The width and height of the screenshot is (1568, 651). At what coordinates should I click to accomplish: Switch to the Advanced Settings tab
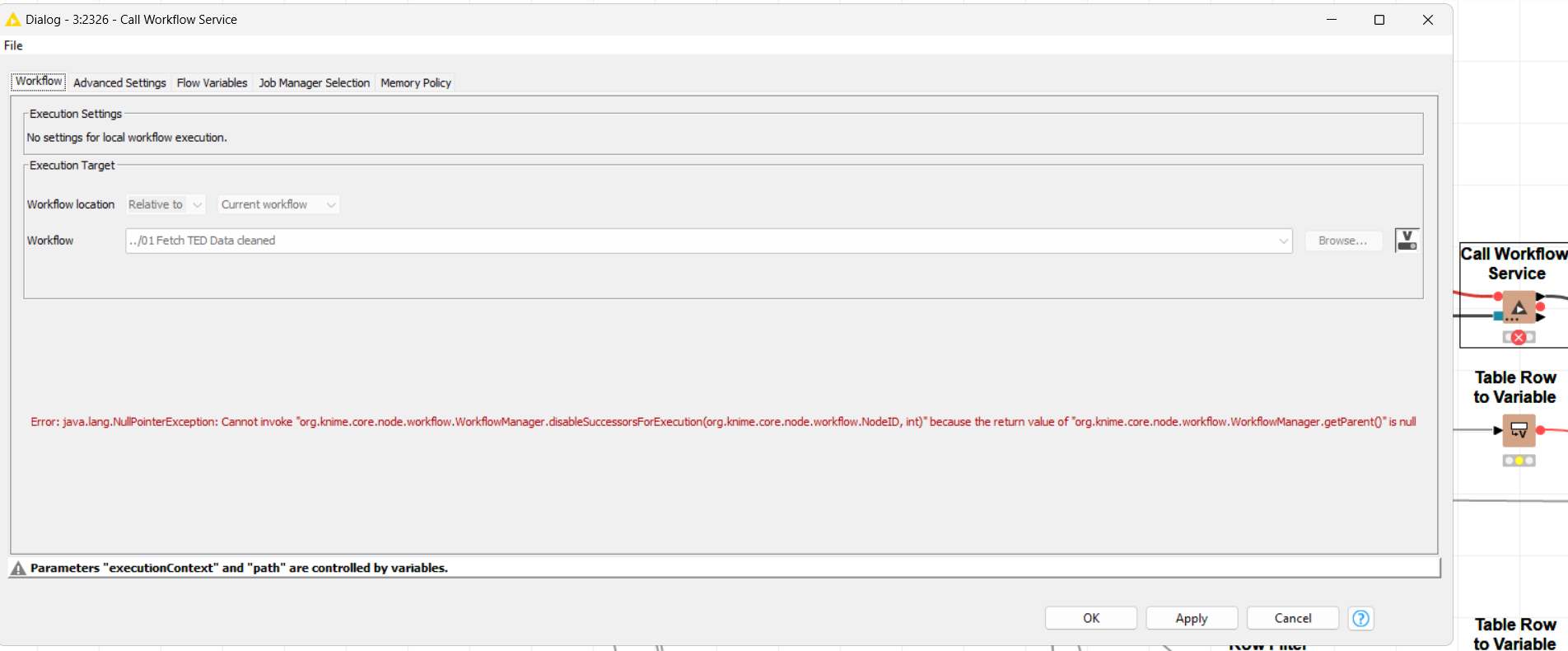pos(119,82)
